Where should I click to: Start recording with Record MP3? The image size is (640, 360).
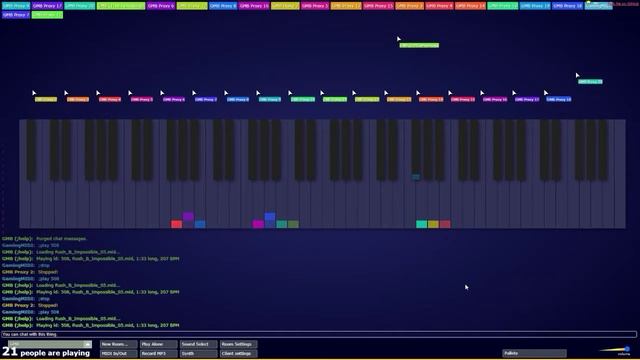[x=158, y=353]
